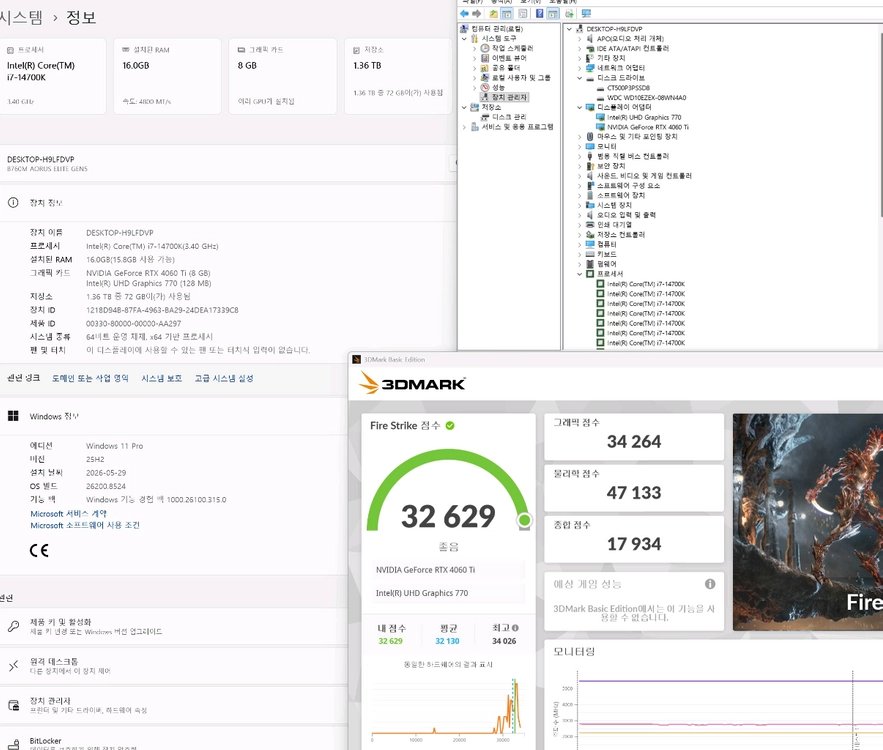Click info icon in 예상 게임 성능 panel
This screenshot has height=750, width=883.
[x=710, y=584]
